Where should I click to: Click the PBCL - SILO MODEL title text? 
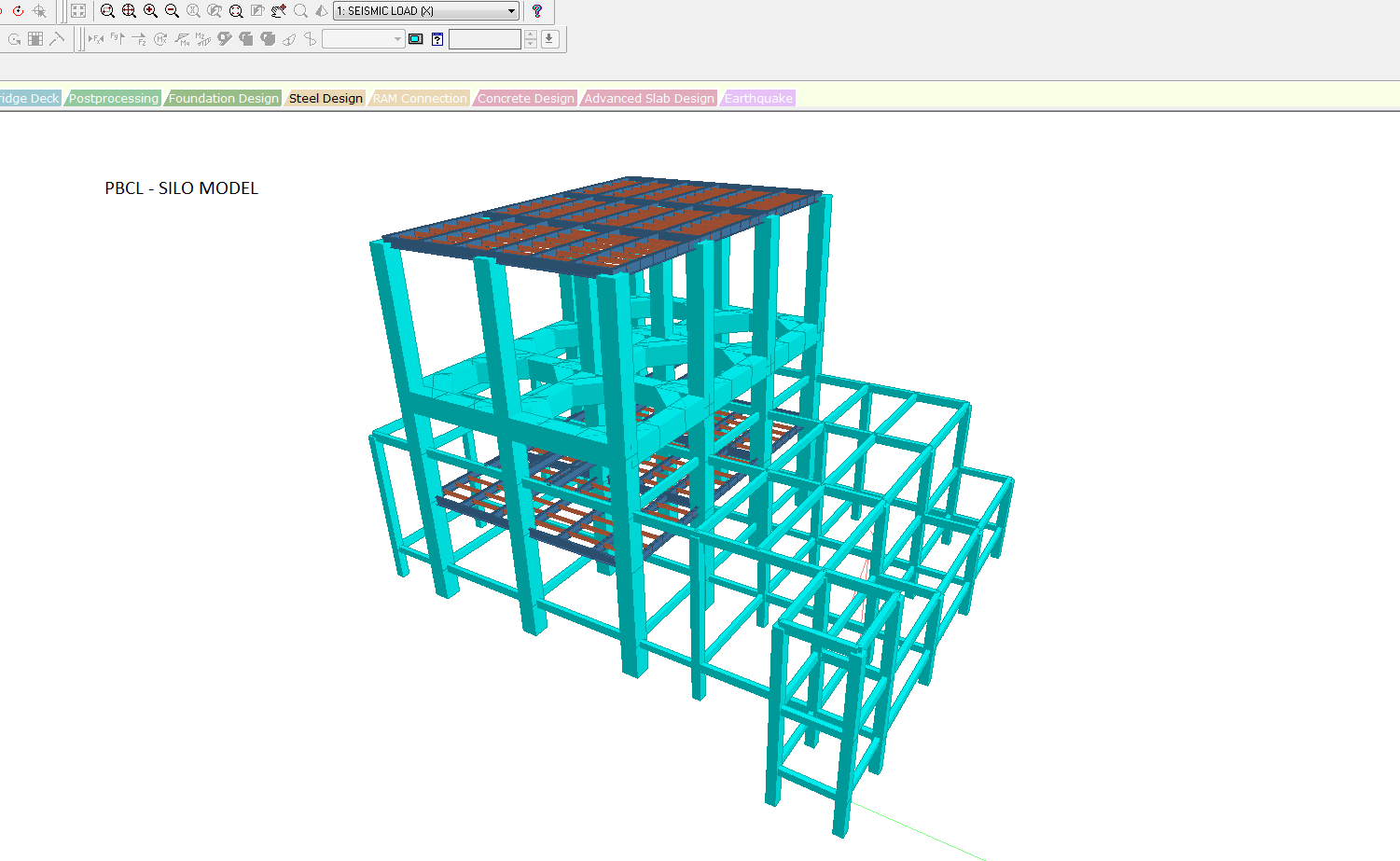pyautogui.click(x=181, y=188)
